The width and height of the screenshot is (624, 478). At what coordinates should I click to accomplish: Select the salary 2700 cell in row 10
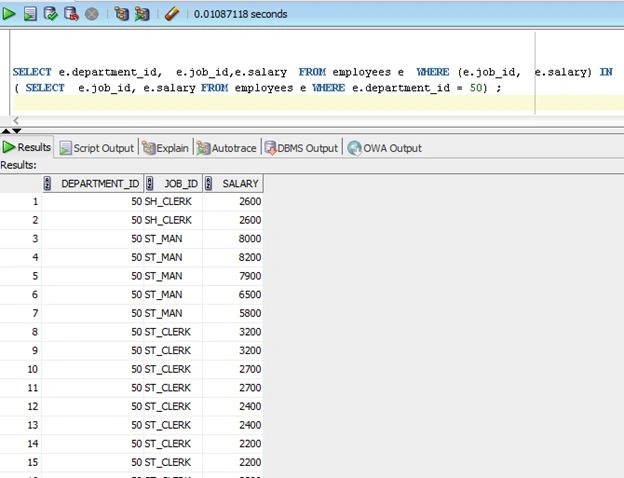click(x=233, y=369)
